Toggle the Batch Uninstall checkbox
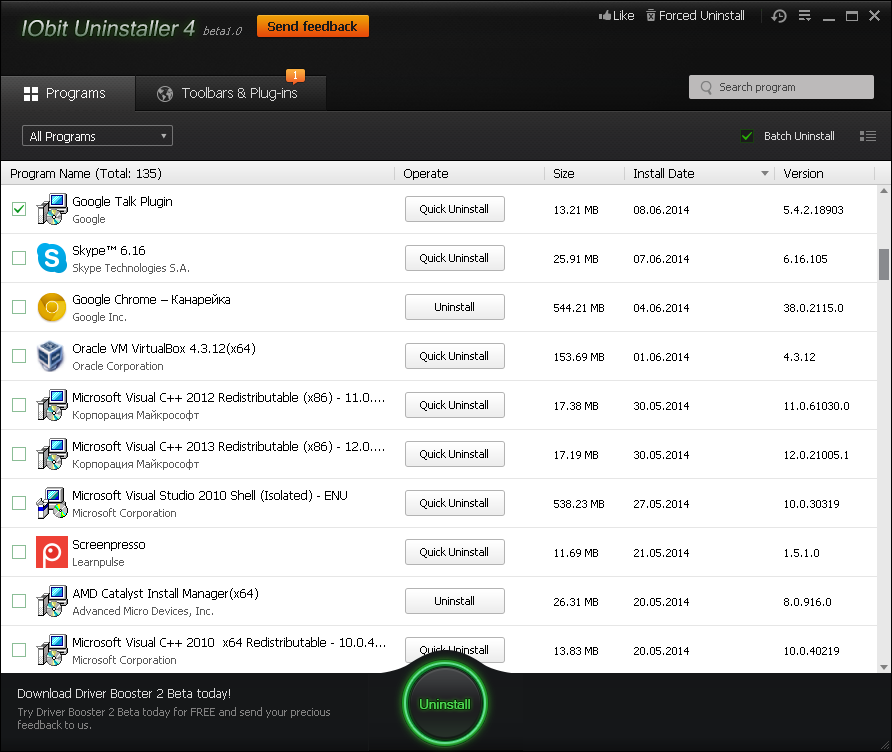 (x=747, y=136)
